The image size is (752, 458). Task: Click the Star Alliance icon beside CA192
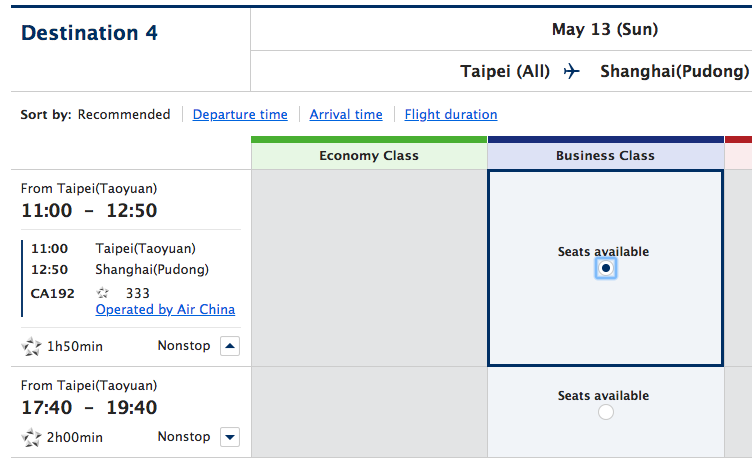[x=103, y=293]
